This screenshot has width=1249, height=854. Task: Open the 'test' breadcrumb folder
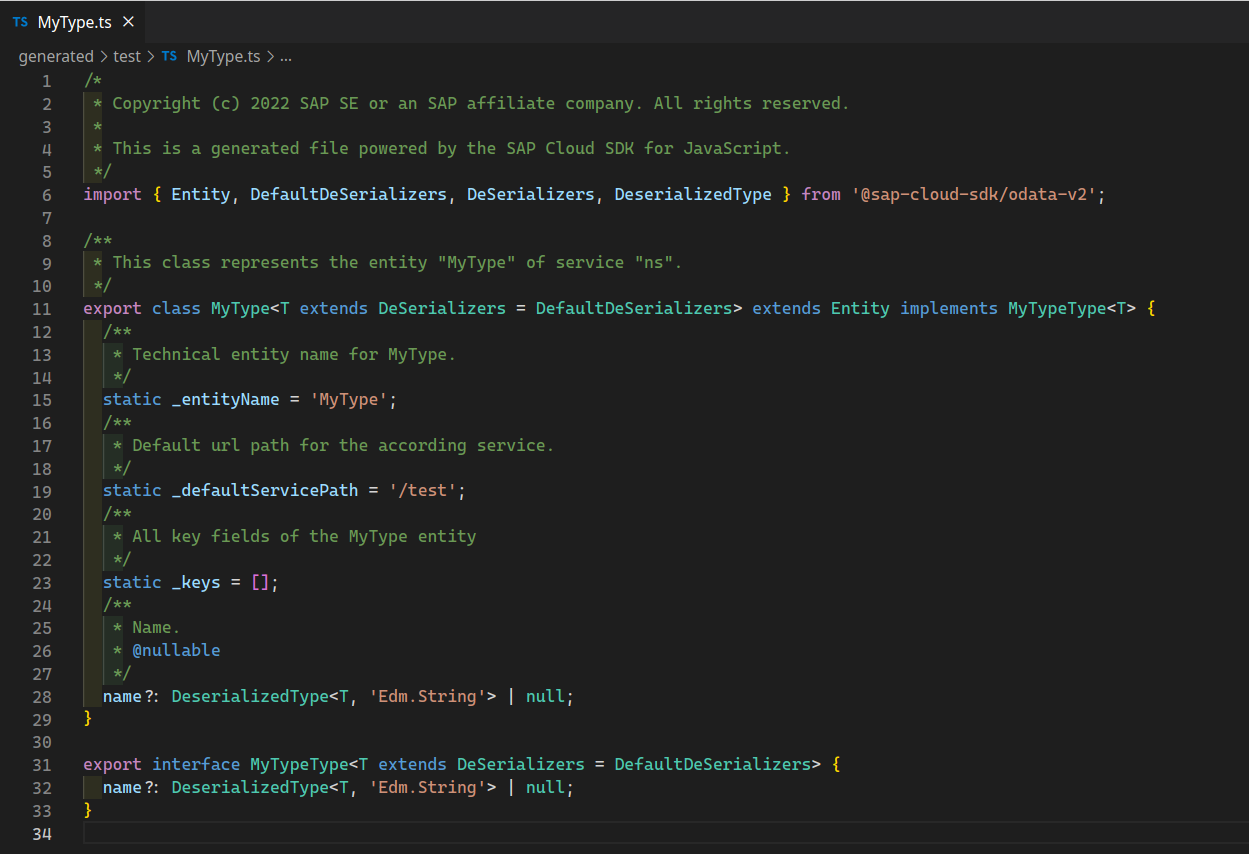(127, 57)
